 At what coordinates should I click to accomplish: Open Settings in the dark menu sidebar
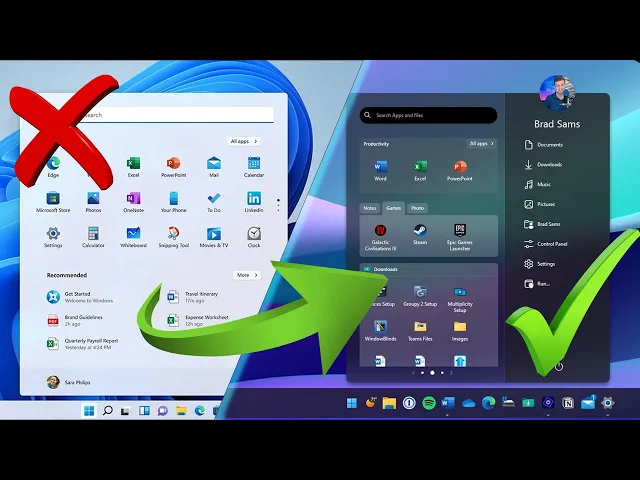(x=540, y=264)
